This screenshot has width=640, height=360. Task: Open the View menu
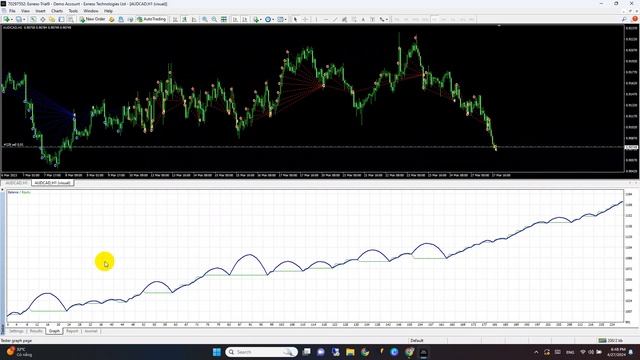tap(25, 11)
